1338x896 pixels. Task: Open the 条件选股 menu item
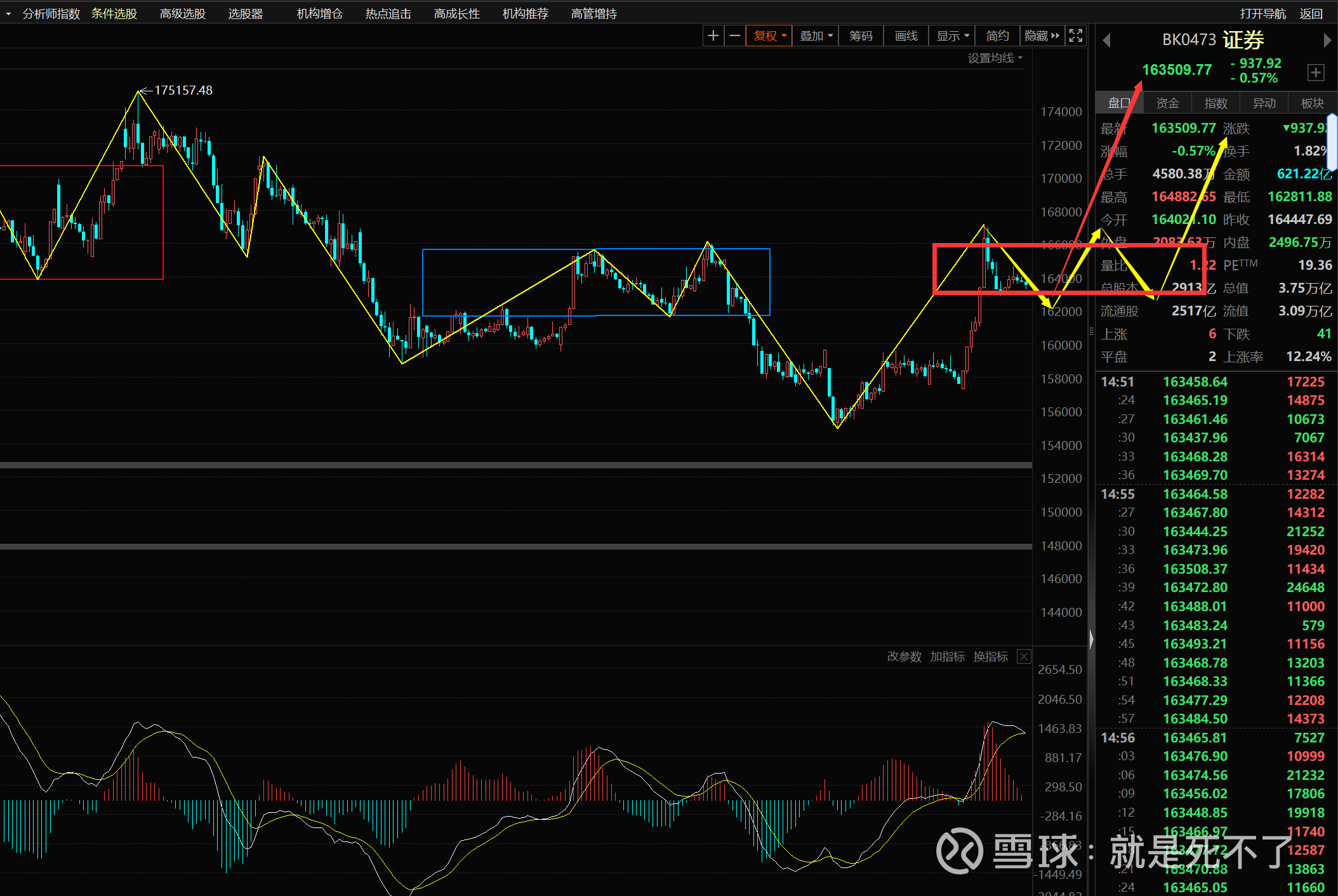[x=114, y=13]
